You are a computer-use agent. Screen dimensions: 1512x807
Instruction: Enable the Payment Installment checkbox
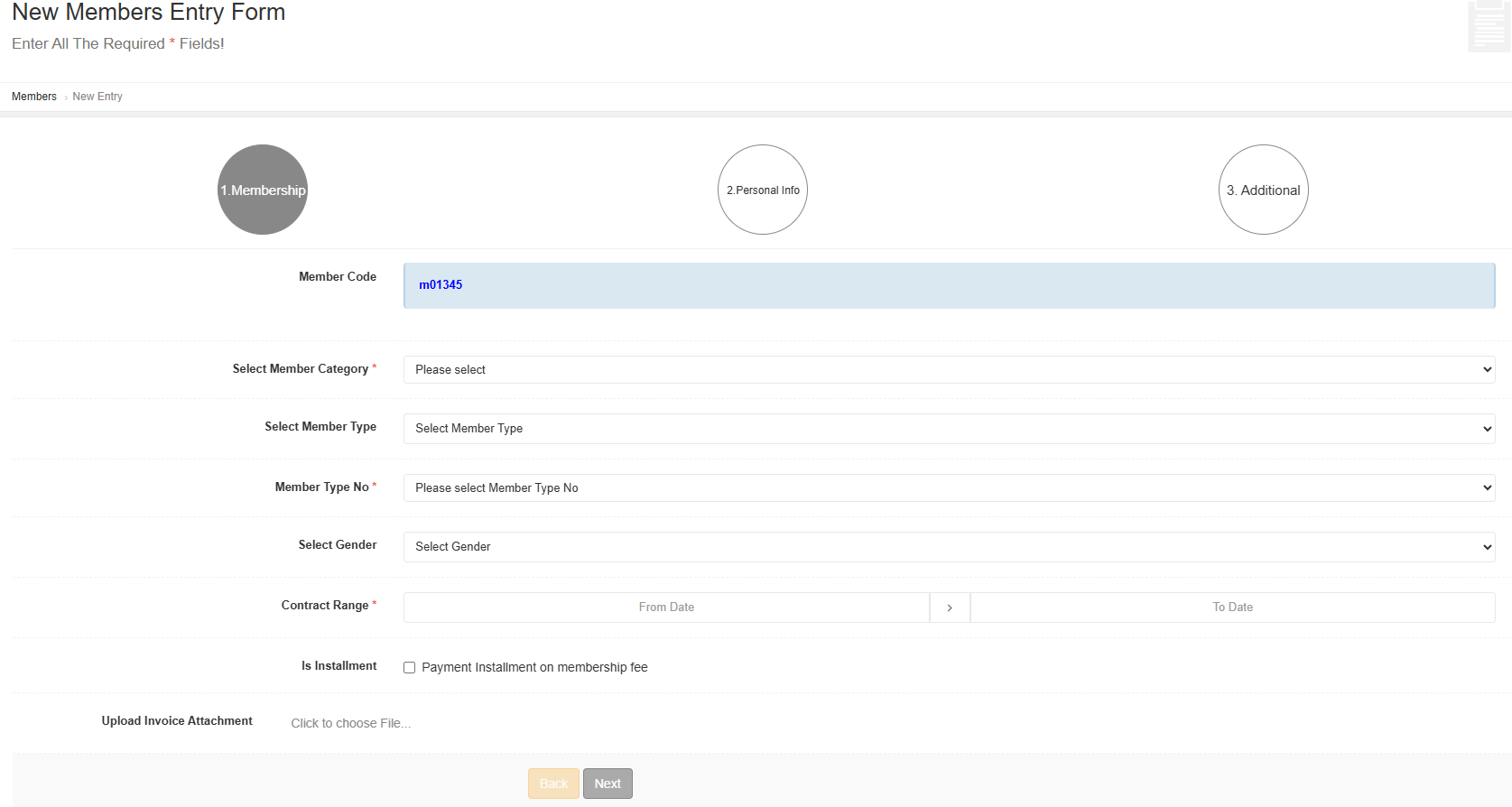coord(410,668)
